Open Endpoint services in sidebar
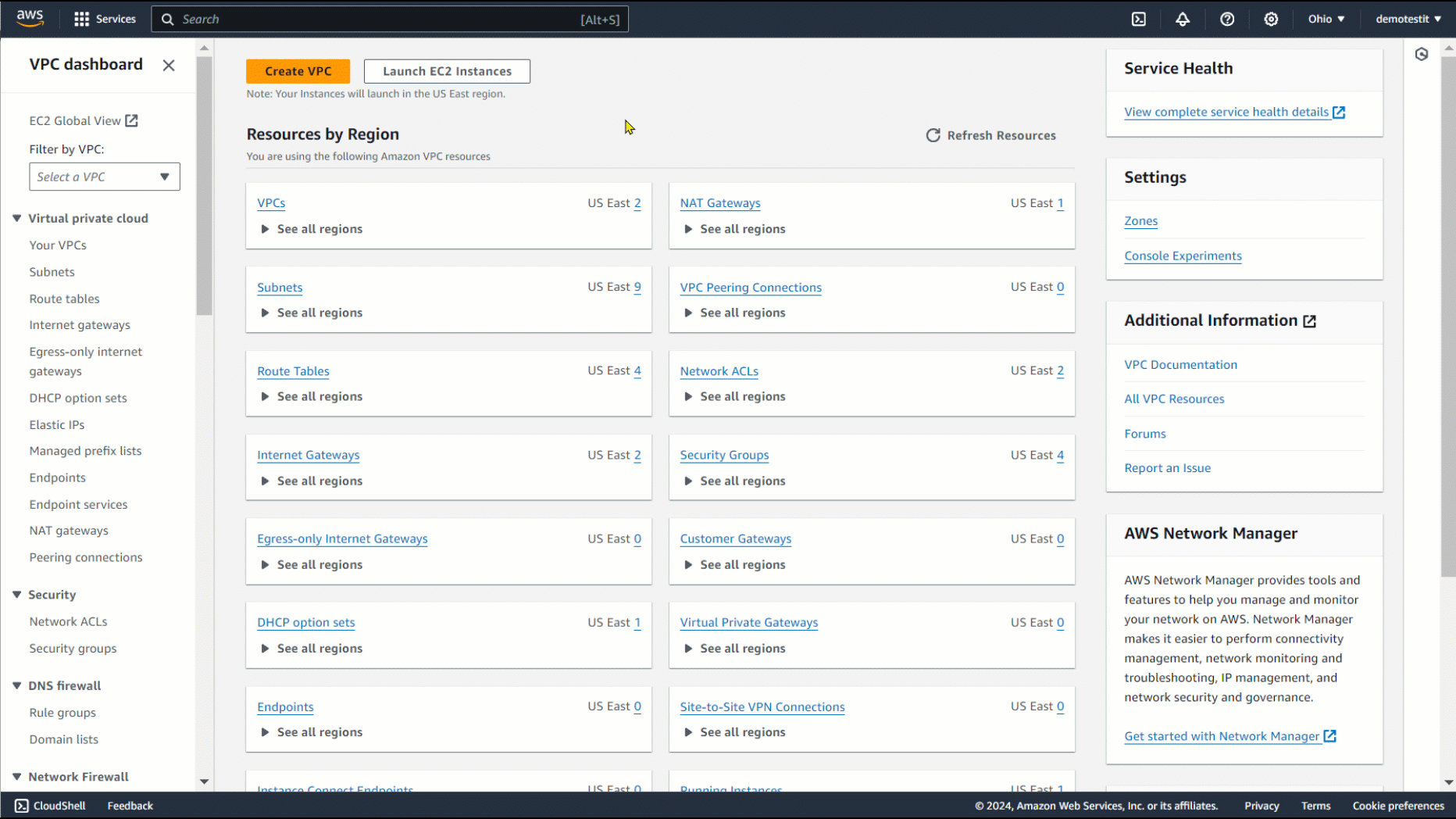This screenshot has height=819, width=1456. 79,505
